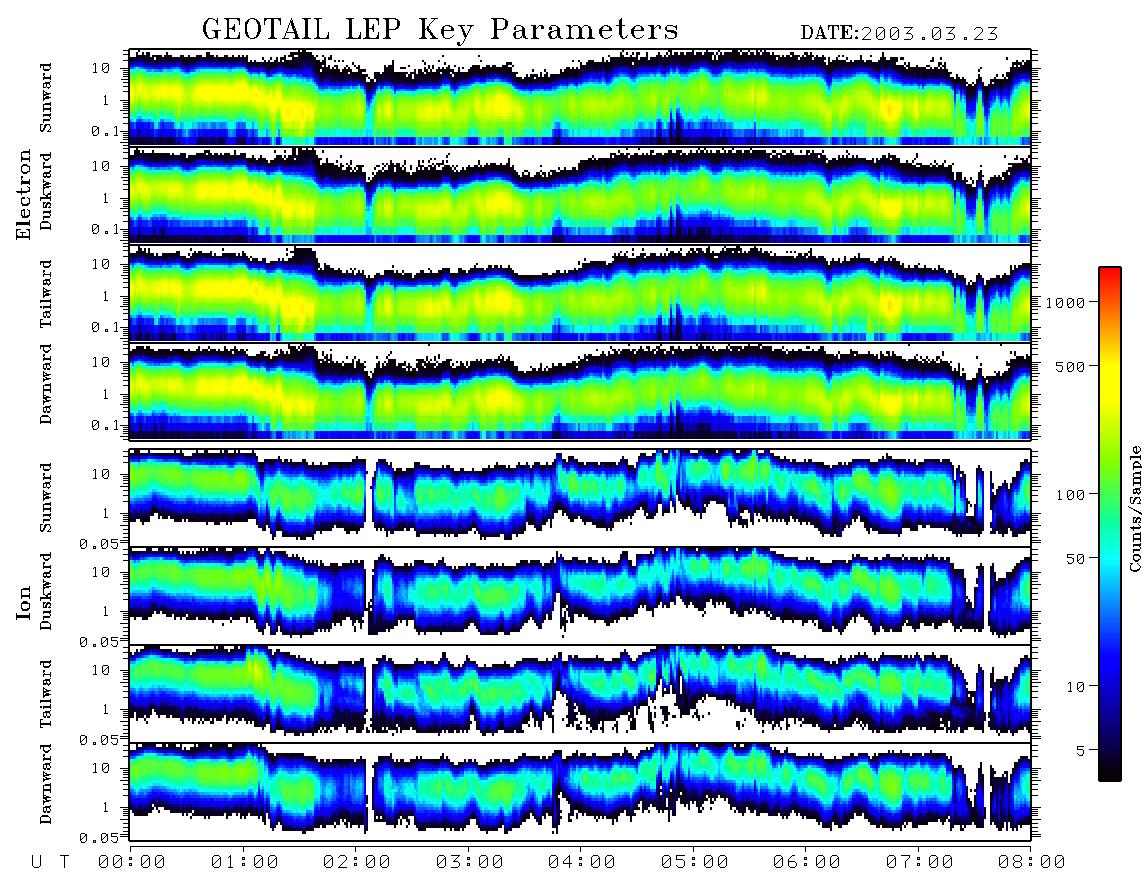Click the Electron "Dawnward" axis label
The width and height of the screenshot is (1142, 880).
(x=46, y=385)
